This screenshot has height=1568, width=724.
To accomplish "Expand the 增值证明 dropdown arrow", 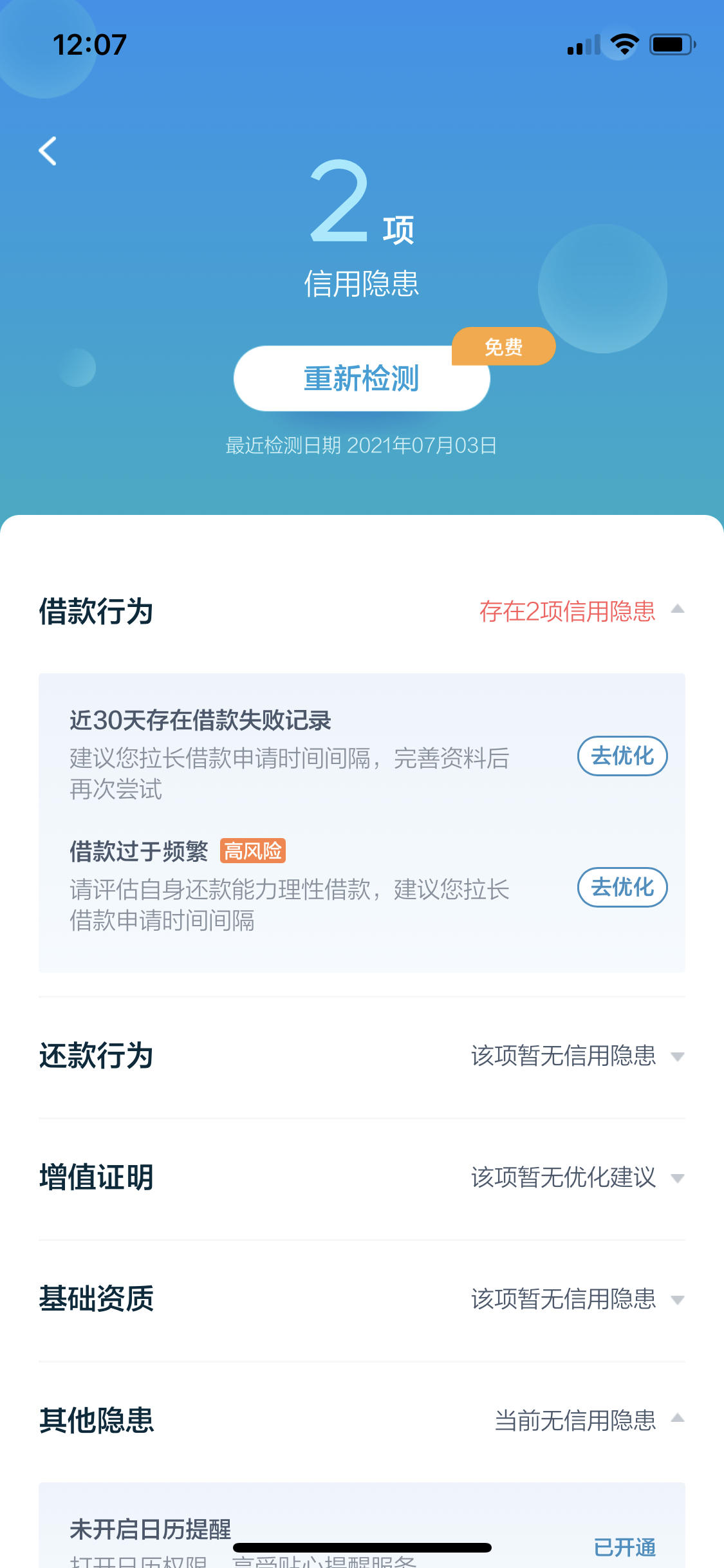I will point(677,1178).
